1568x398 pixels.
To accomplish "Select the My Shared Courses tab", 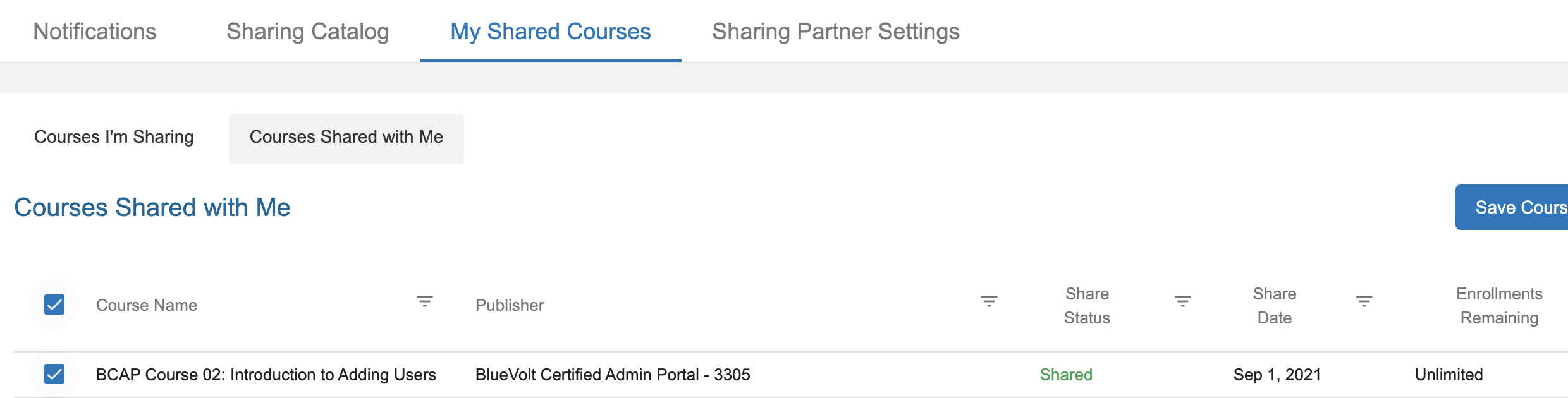I will click(x=551, y=32).
